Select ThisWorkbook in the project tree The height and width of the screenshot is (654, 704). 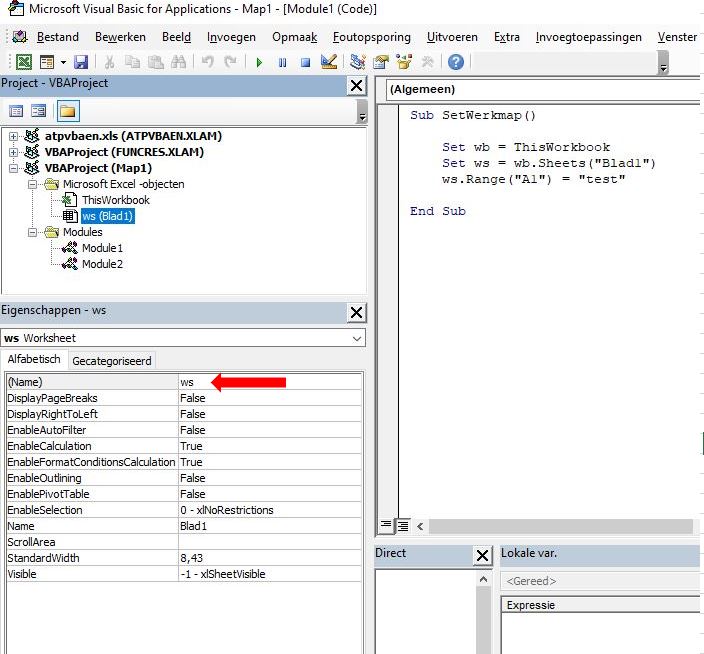tap(115, 200)
